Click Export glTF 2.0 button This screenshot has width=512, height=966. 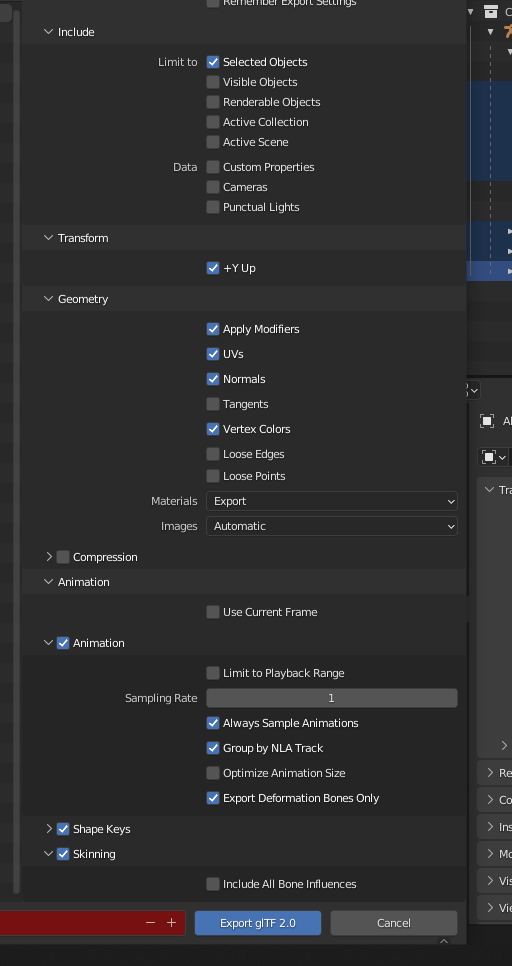tap(258, 923)
